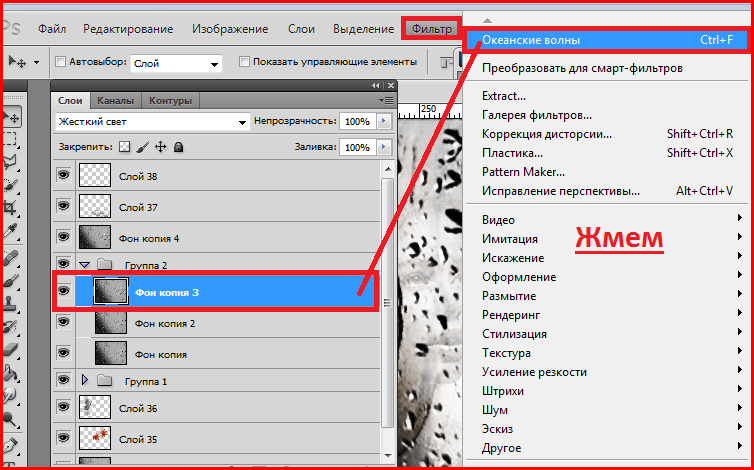Click the Непрозрачность value field
The height and width of the screenshot is (470, 754).
(x=358, y=122)
